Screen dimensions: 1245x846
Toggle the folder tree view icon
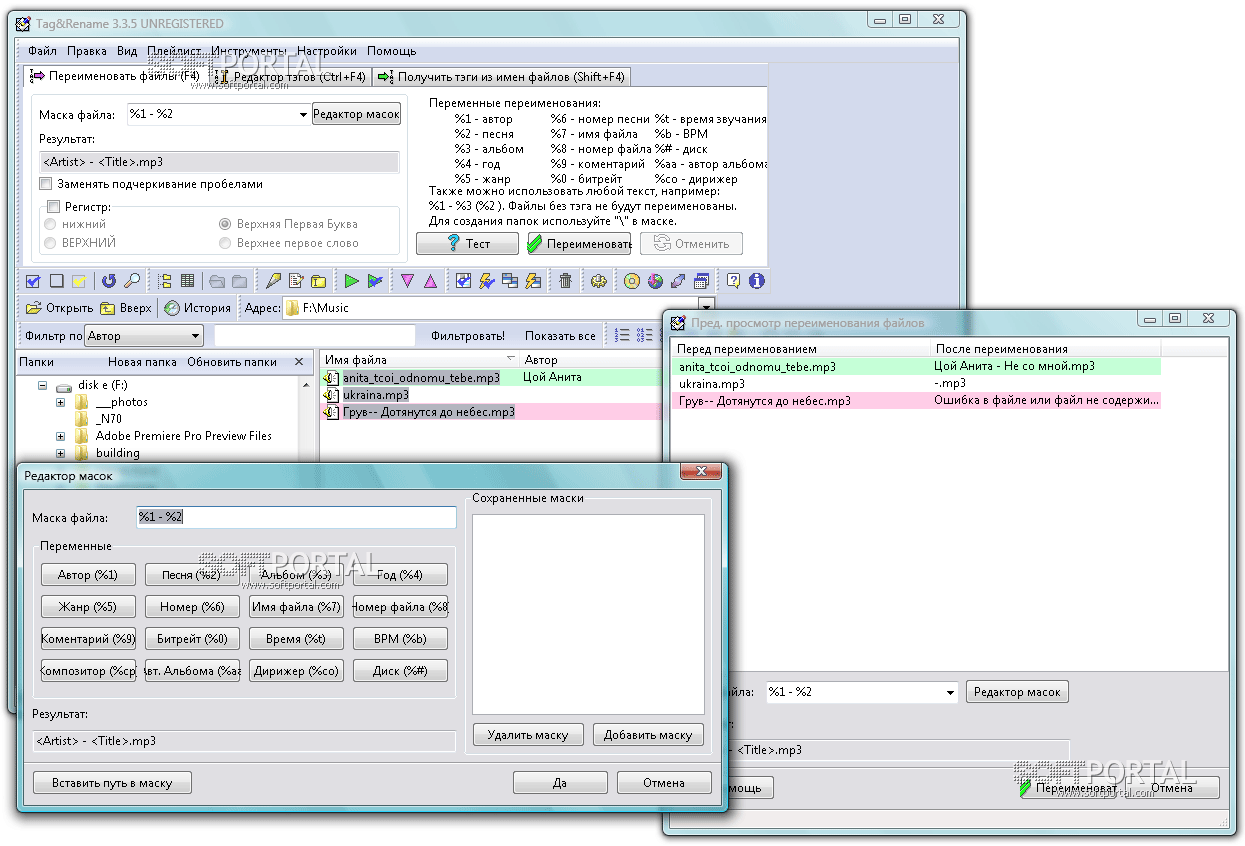tap(165, 281)
